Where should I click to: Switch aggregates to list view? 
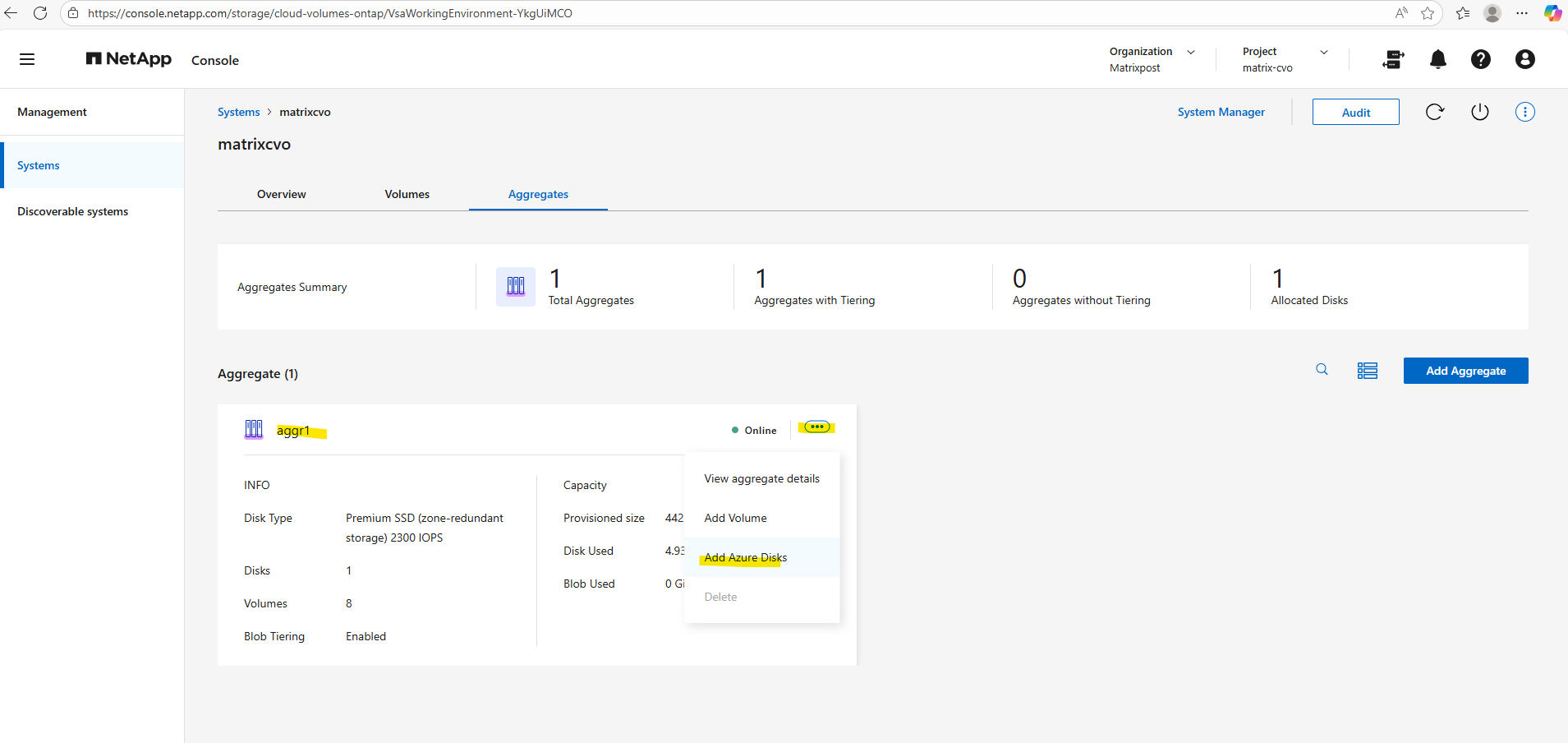click(1367, 371)
